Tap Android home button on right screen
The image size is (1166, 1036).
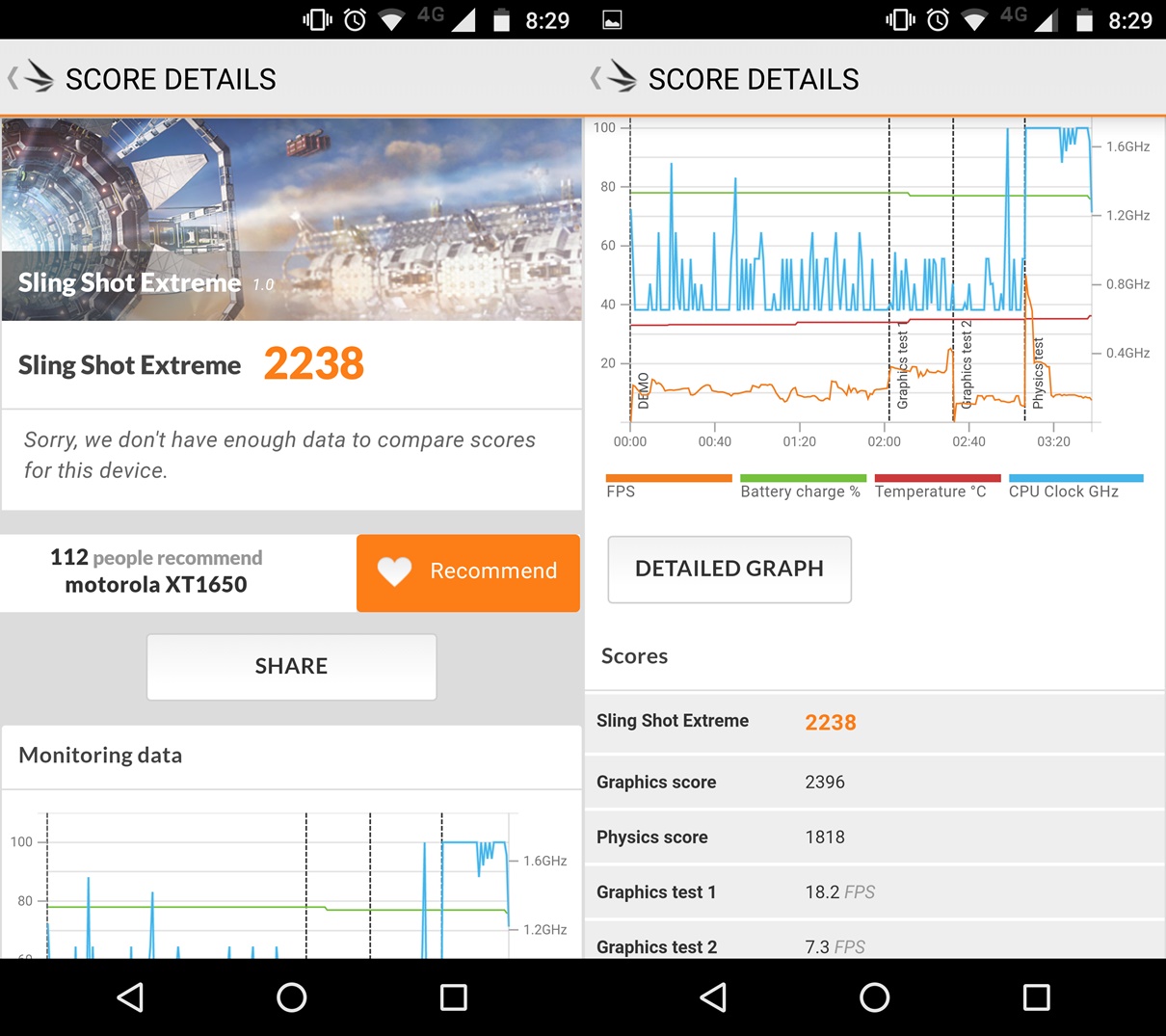pos(874,996)
